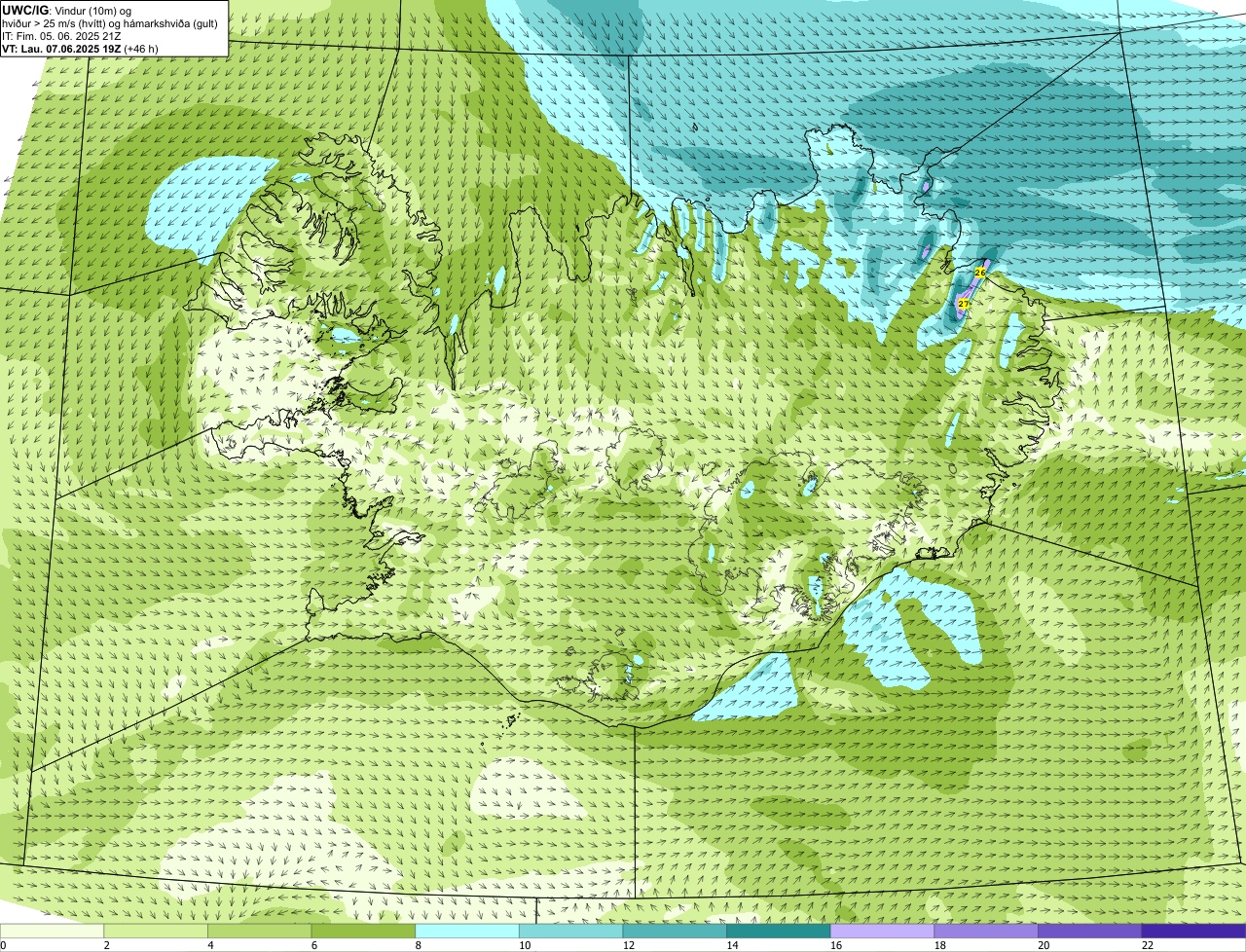Click the legend tick label "2"
The image size is (1246, 952).
click(x=106, y=945)
